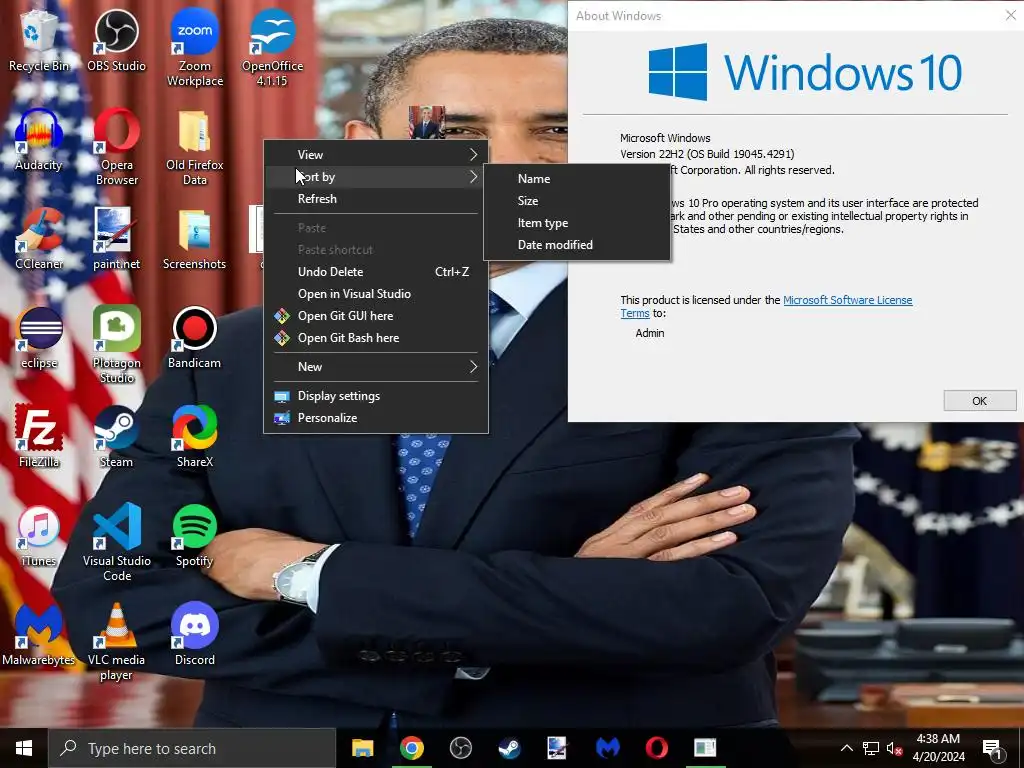Select the Steam desktop shortcut
The image size is (1024, 768).
[116, 436]
